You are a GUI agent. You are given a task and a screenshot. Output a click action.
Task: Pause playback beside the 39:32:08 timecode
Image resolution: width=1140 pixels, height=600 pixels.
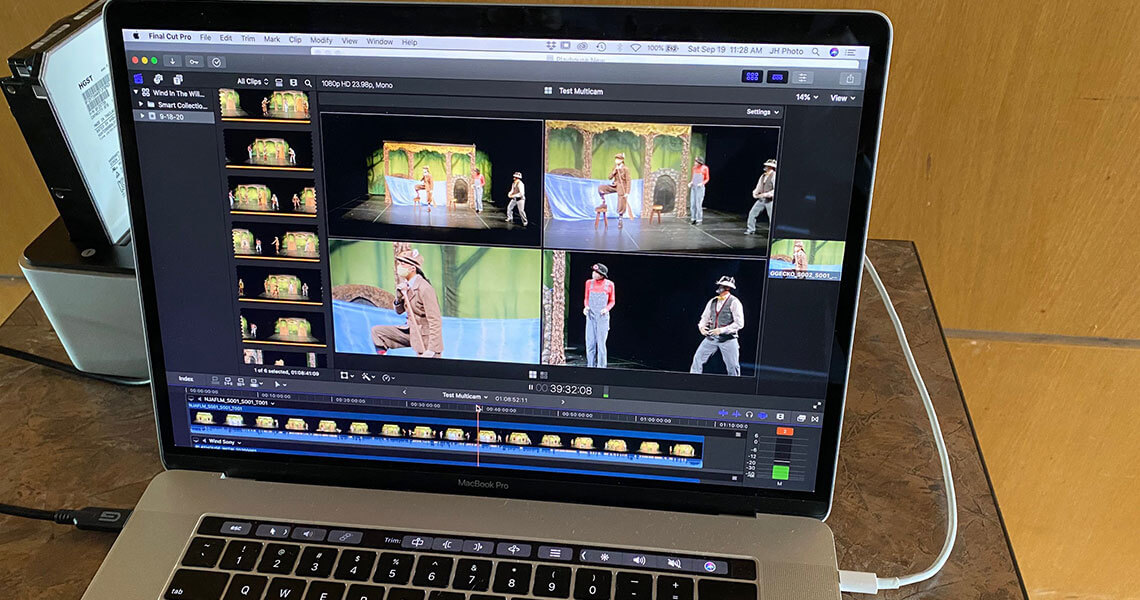[531, 388]
